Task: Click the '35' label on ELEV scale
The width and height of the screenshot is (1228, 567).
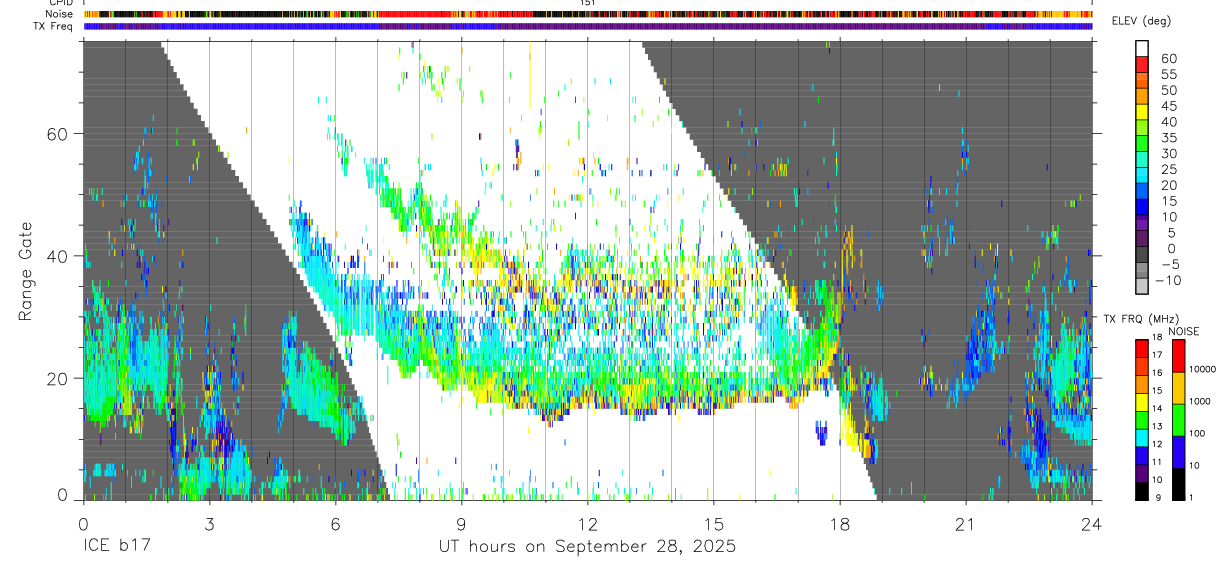Action: (1169, 138)
